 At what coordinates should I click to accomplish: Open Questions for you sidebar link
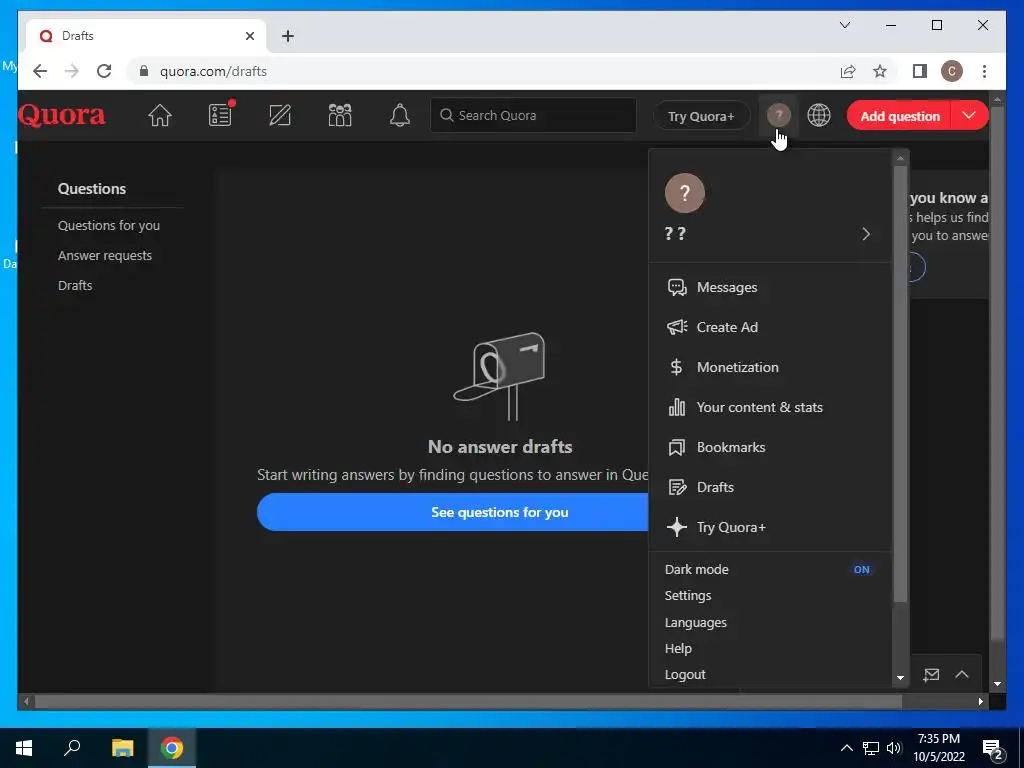click(x=108, y=225)
